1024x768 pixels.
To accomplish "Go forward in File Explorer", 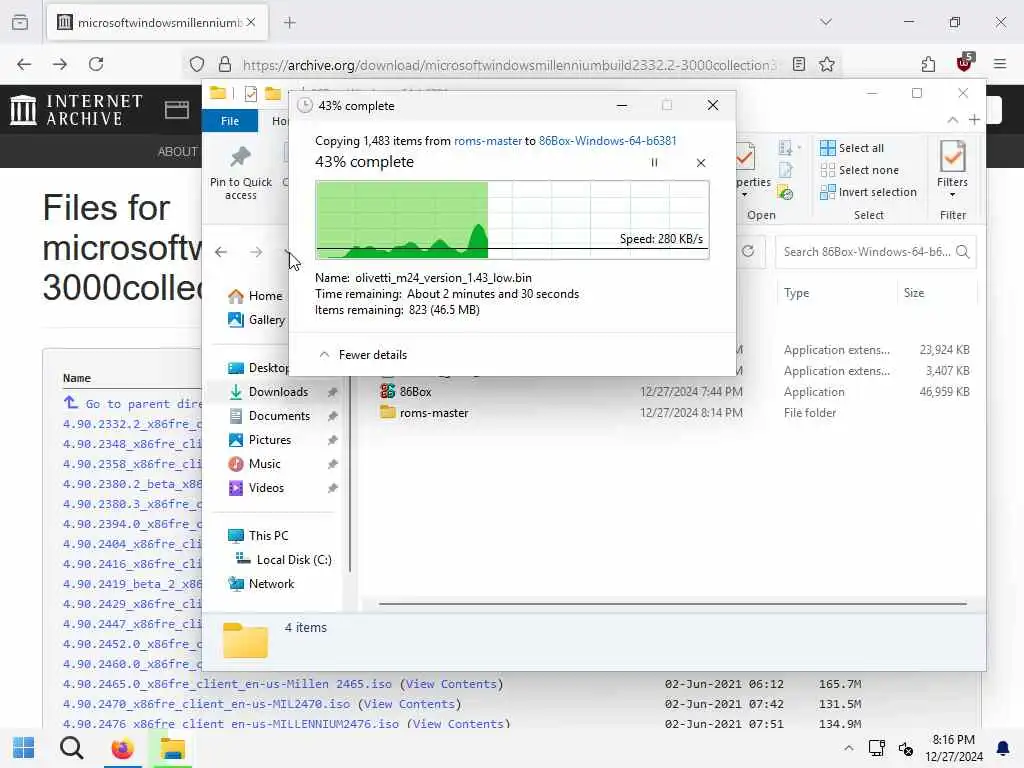I will pos(256,252).
